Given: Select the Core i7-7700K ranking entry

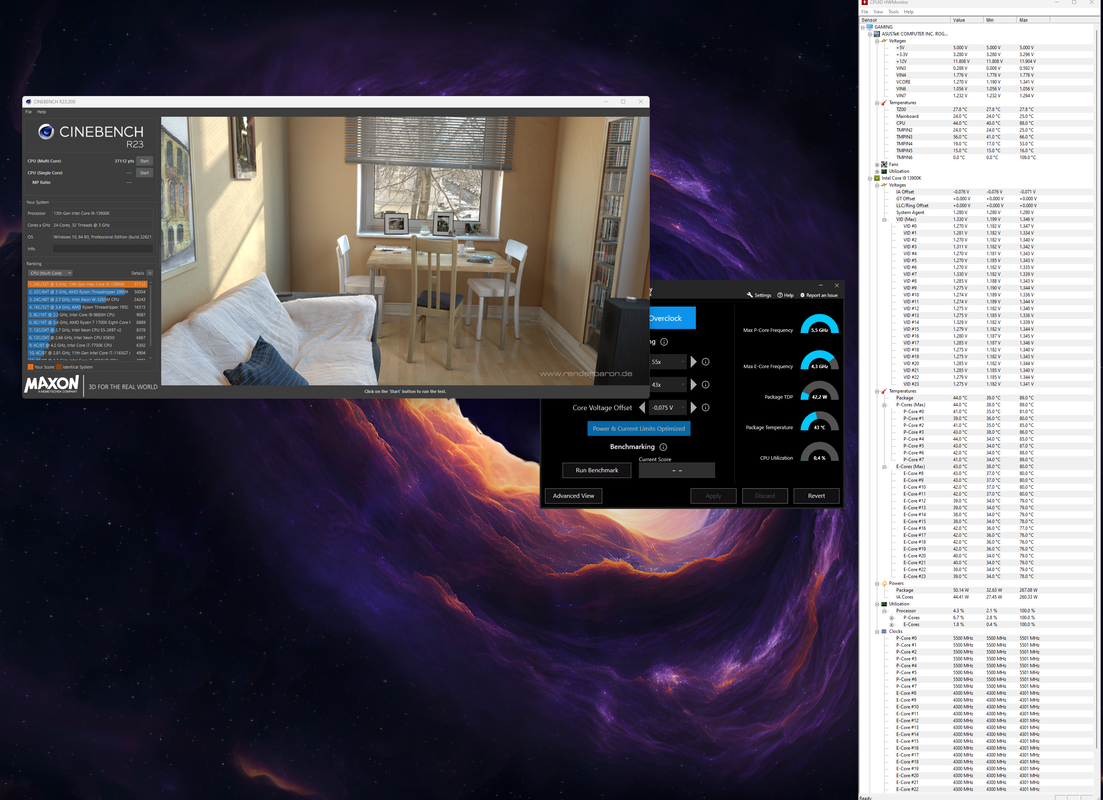Looking at the screenshot, I should click(x=87, y=345).
